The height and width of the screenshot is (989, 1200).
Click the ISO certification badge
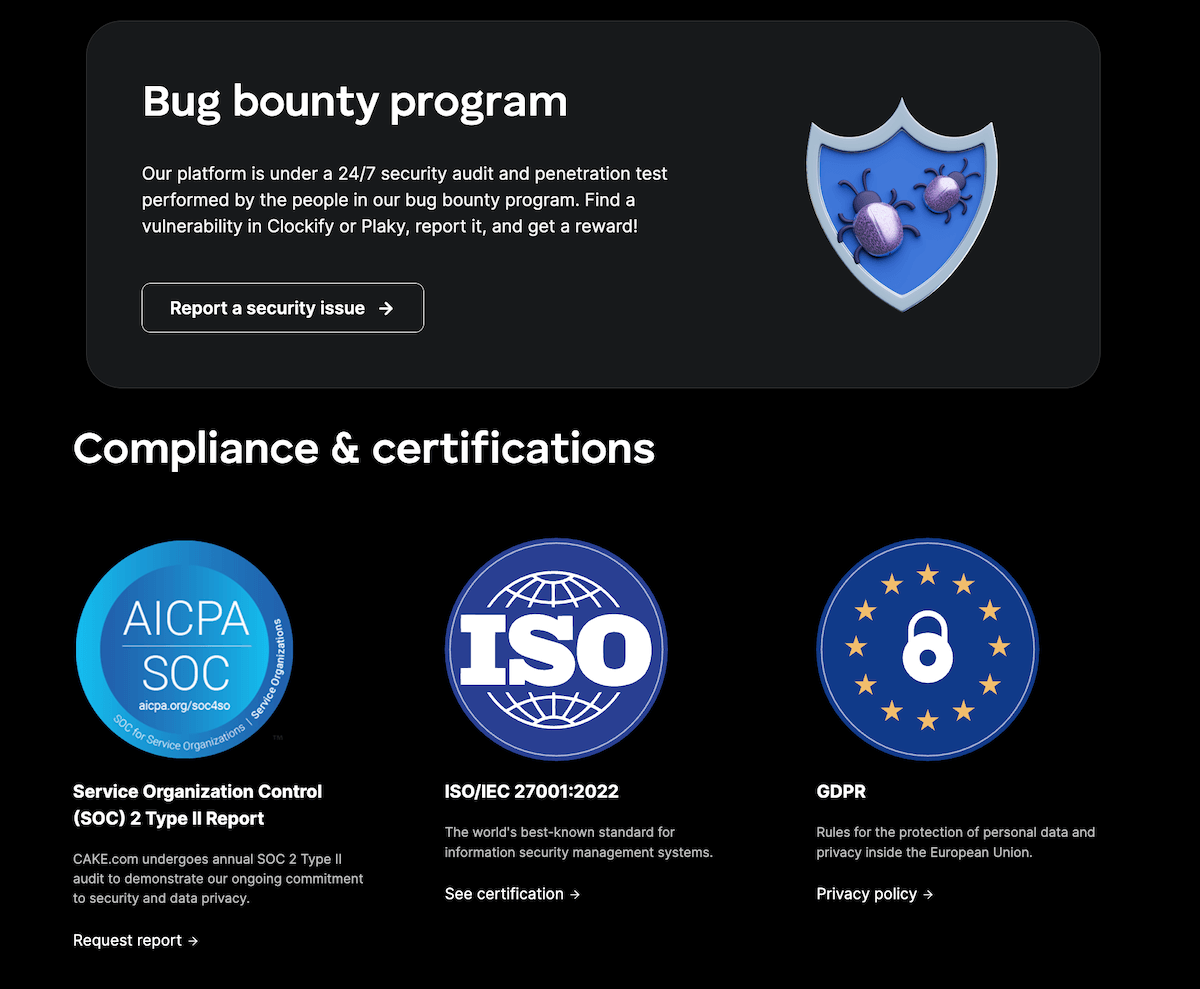556,648
